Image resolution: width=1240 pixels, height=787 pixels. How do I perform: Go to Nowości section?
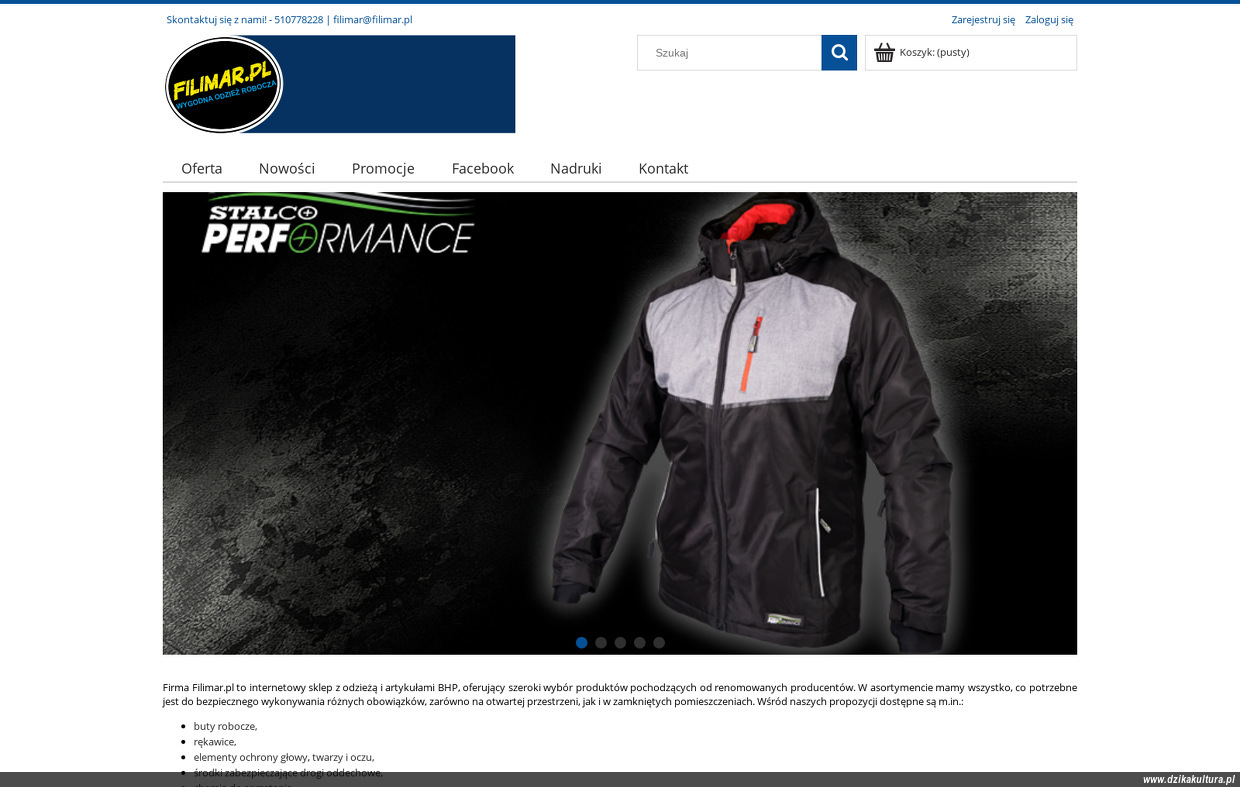pos(287,168)
